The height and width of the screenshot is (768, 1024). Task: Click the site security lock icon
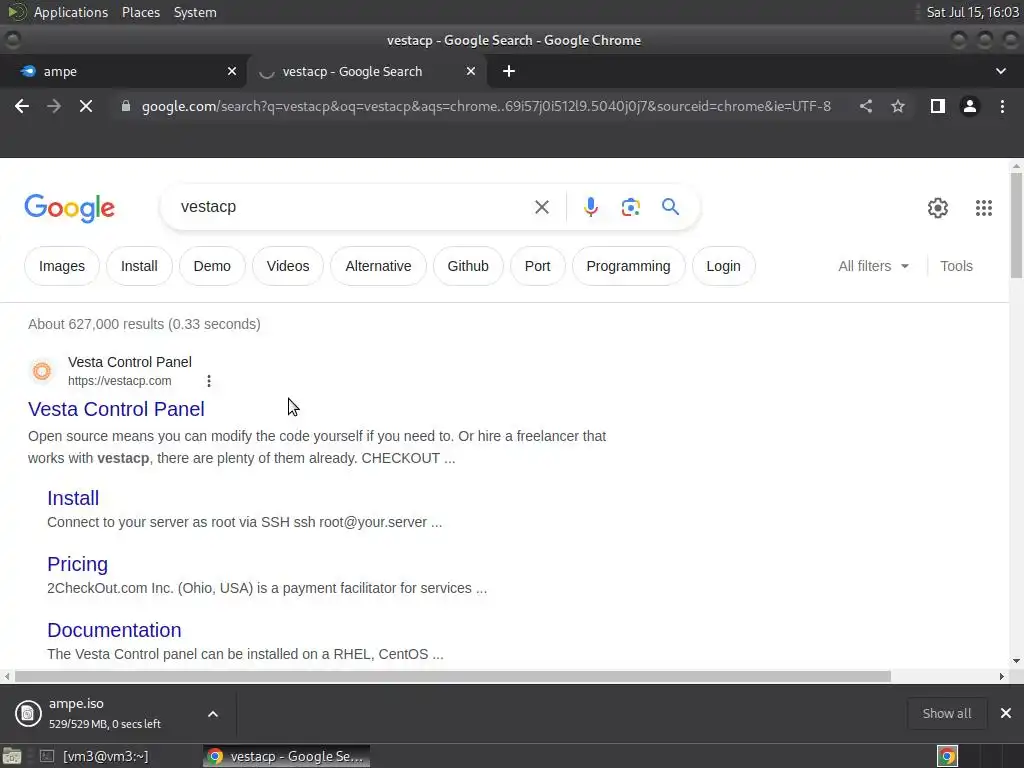(126, 106)
